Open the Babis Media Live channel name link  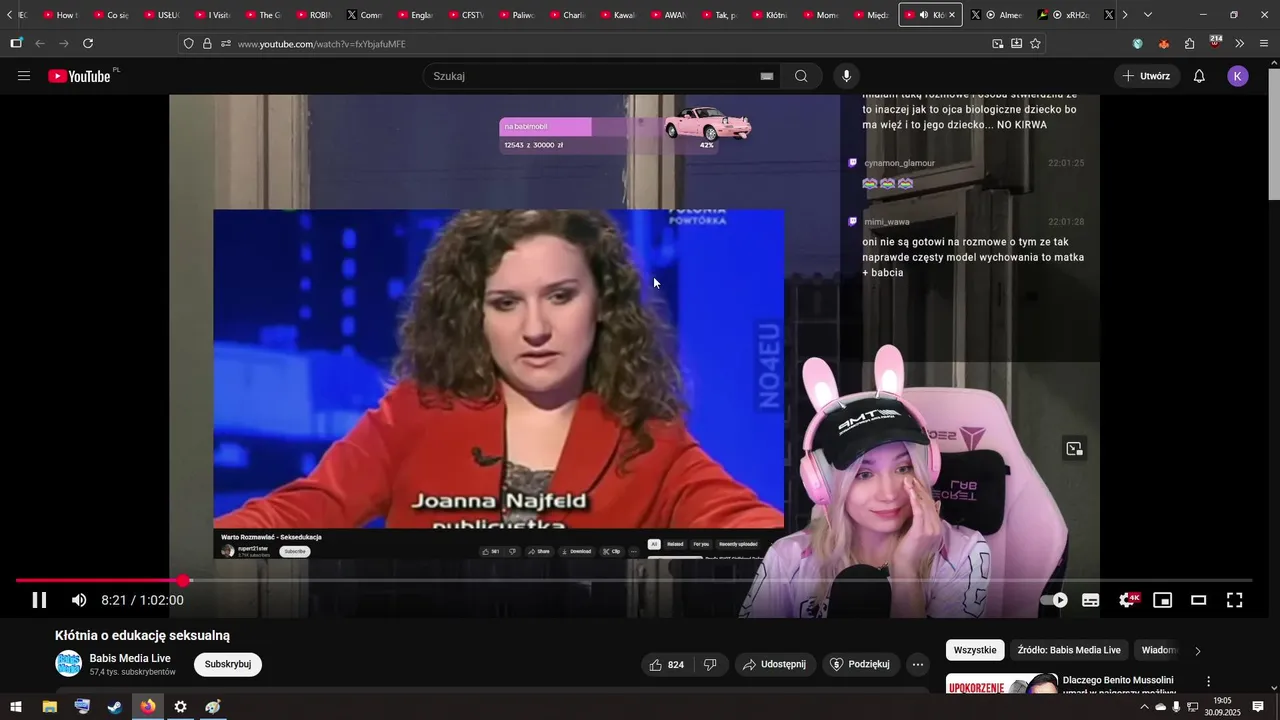coord(130,658)
